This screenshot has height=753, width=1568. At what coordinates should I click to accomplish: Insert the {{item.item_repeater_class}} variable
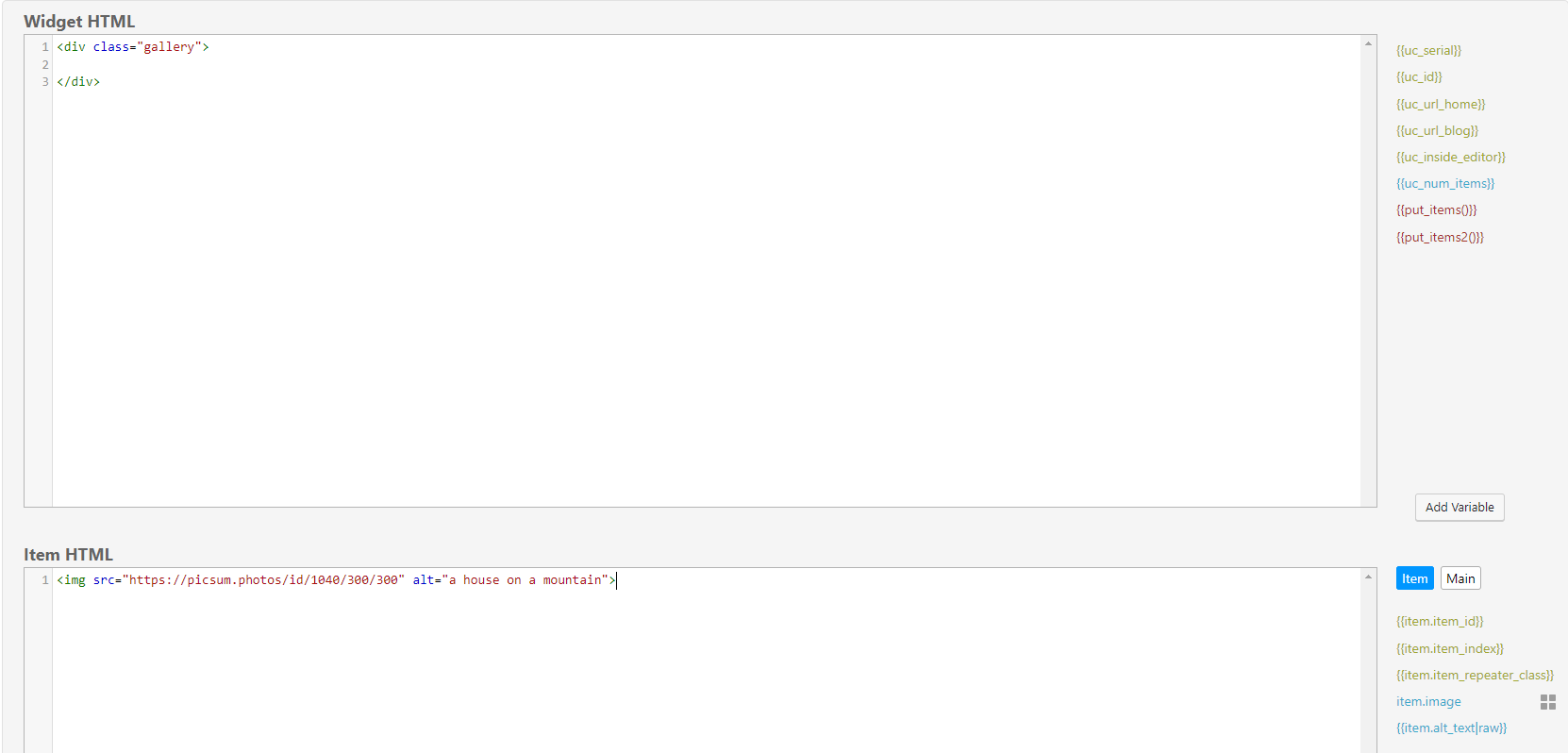(x=1475, y=675)
